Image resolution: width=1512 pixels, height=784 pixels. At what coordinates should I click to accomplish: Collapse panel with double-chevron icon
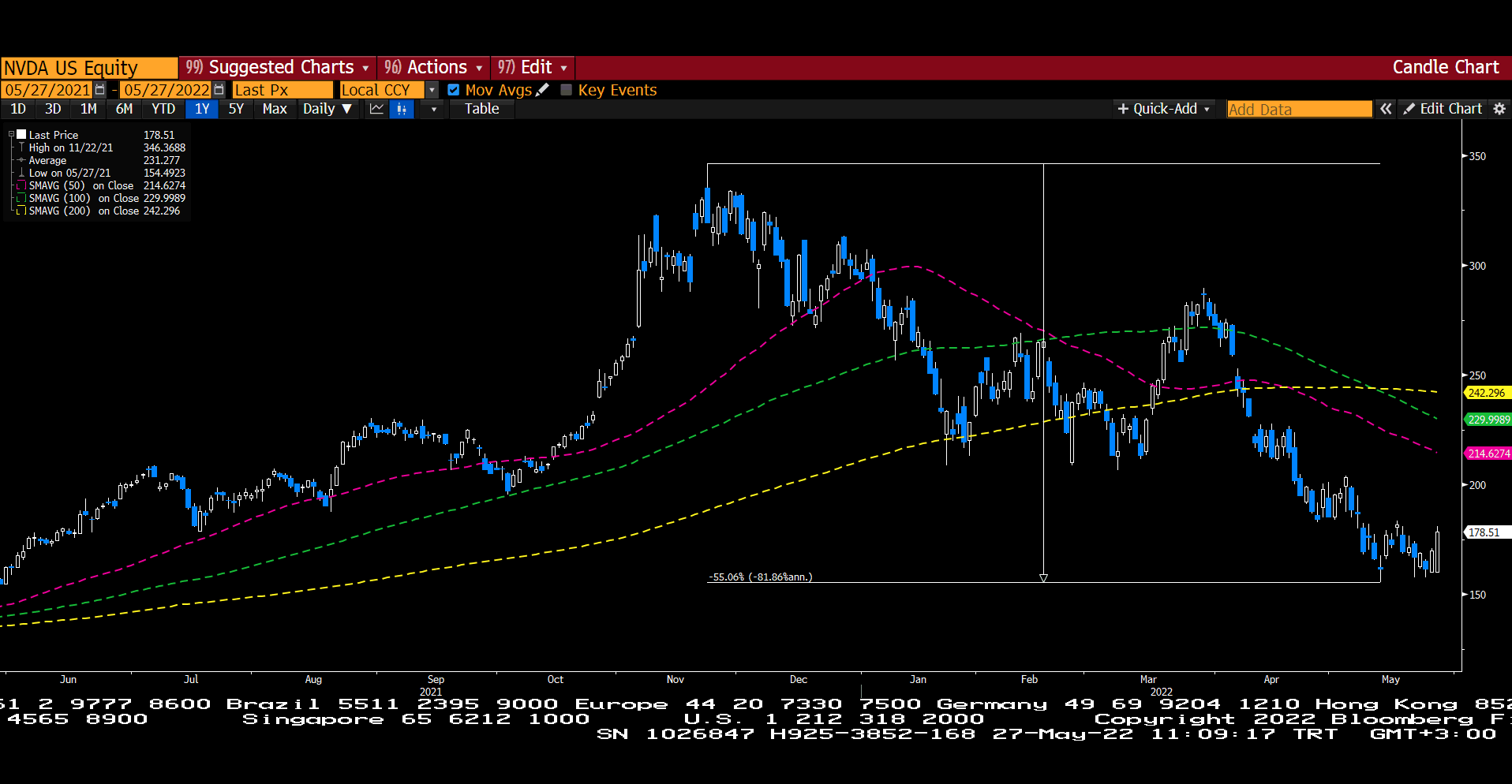(1386, 109)
